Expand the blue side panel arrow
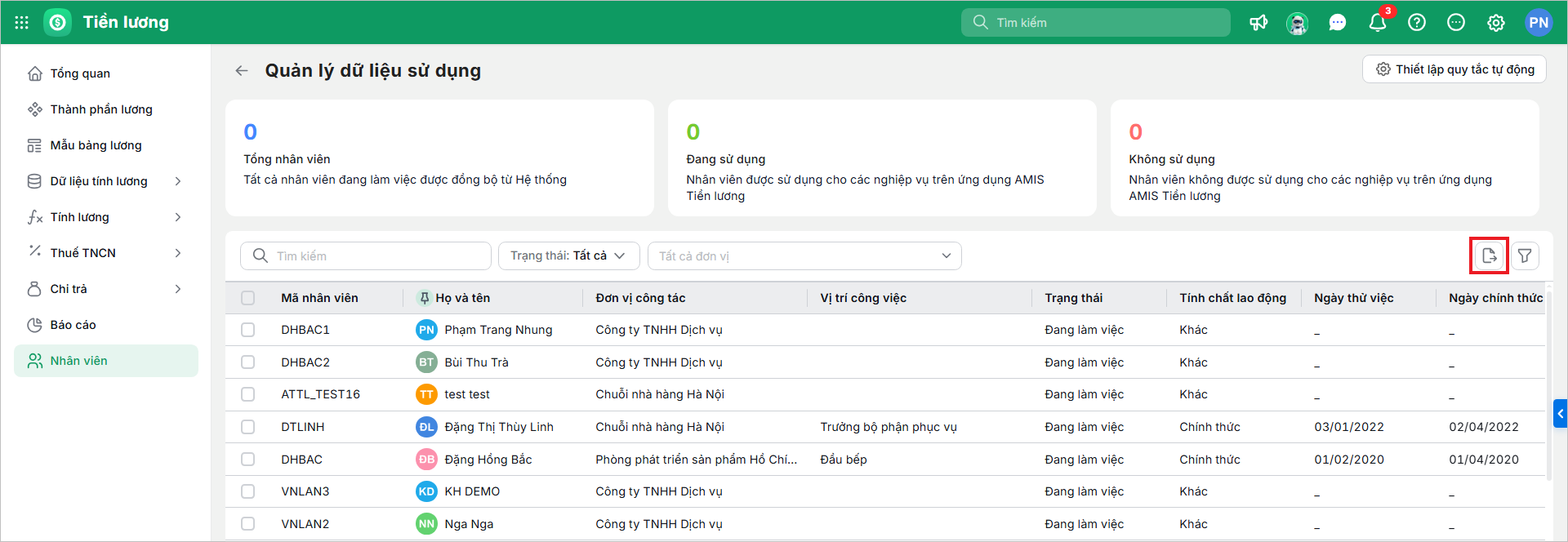1568x542 pixels. pyautogui.click(x=1560, y=414)
